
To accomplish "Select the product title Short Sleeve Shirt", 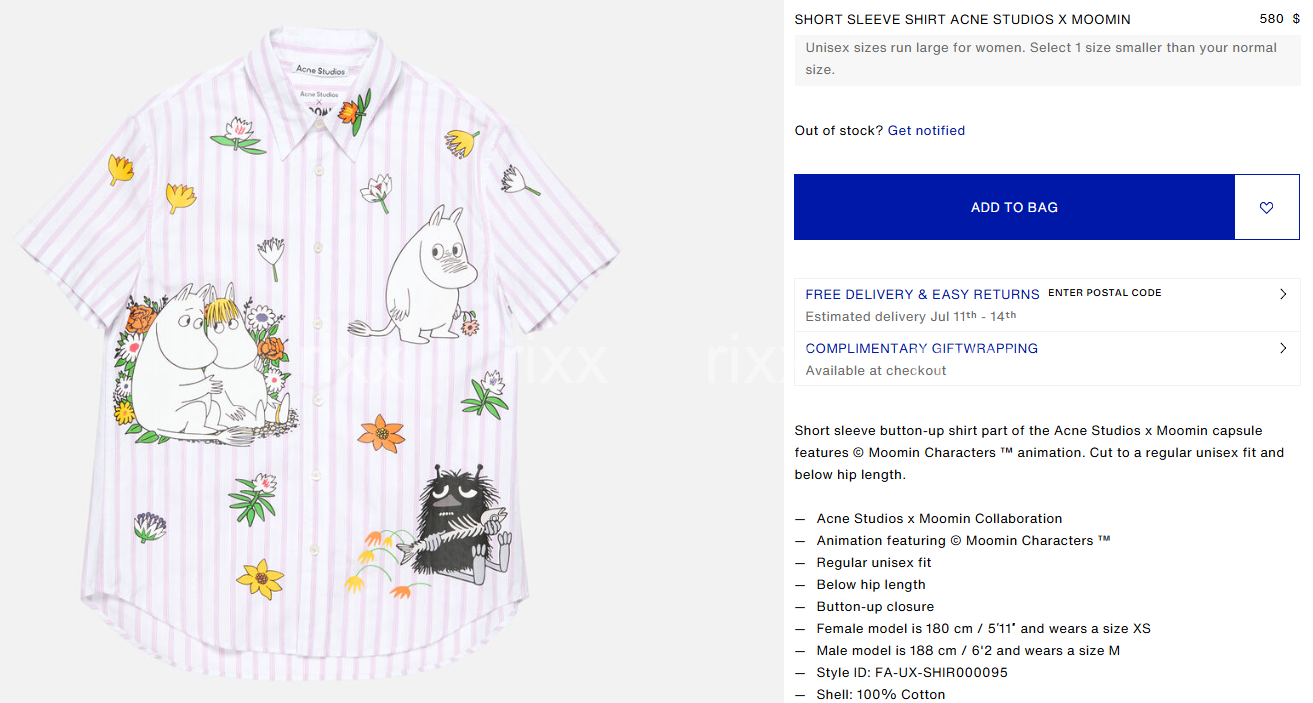I will pyautogui.click(x=962, y=19).
